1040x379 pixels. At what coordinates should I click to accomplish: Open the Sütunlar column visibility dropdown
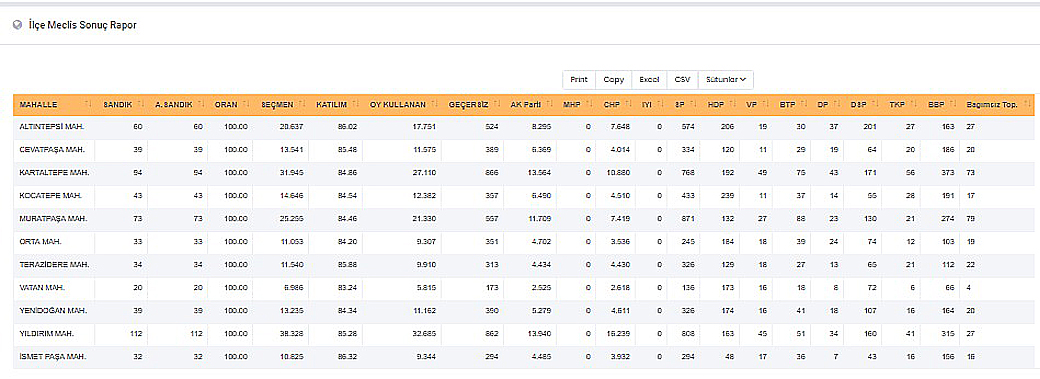point(726,80)
